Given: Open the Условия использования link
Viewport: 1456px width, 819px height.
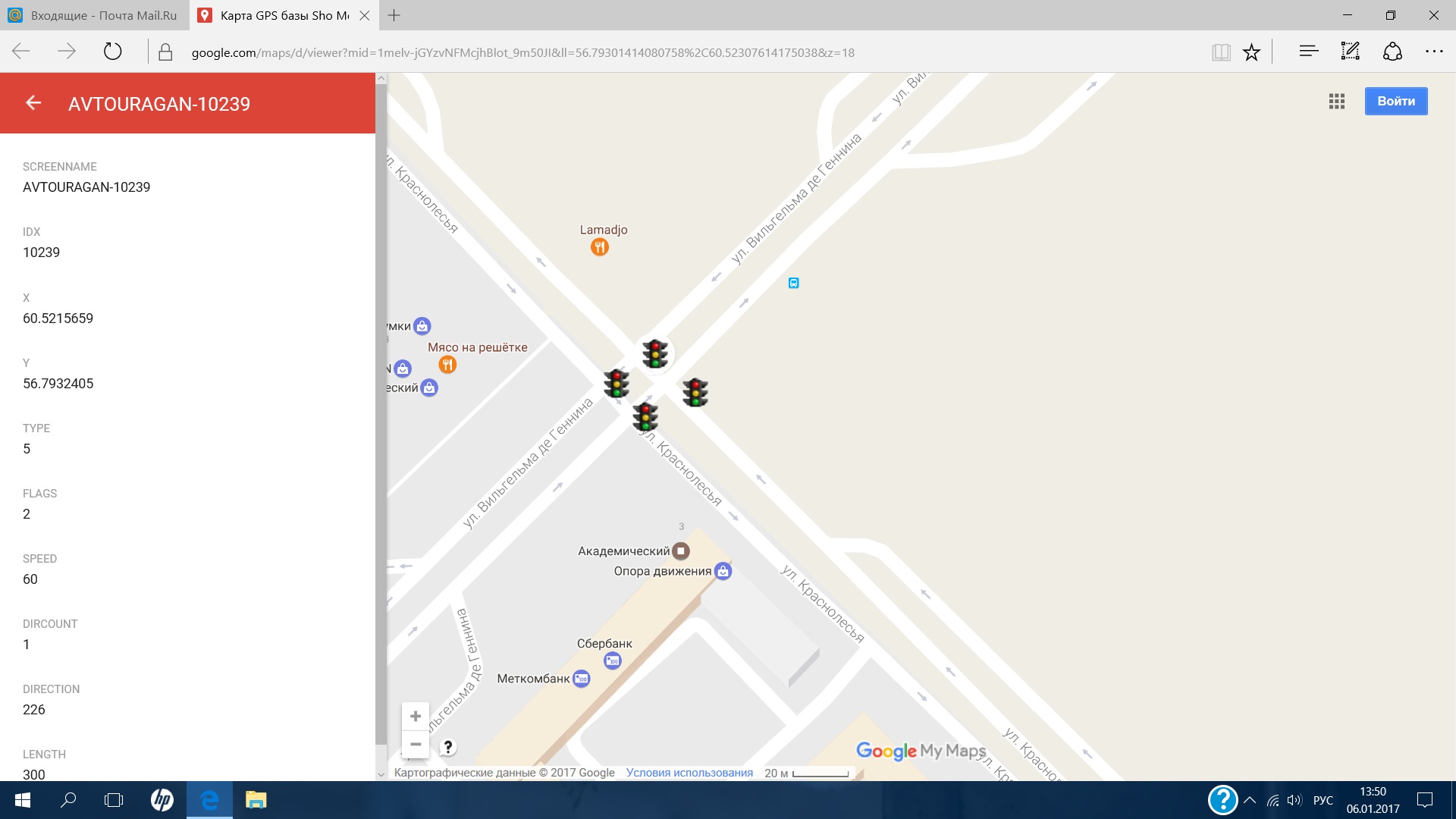Looking at the screenshot, I should pos(689,773).
